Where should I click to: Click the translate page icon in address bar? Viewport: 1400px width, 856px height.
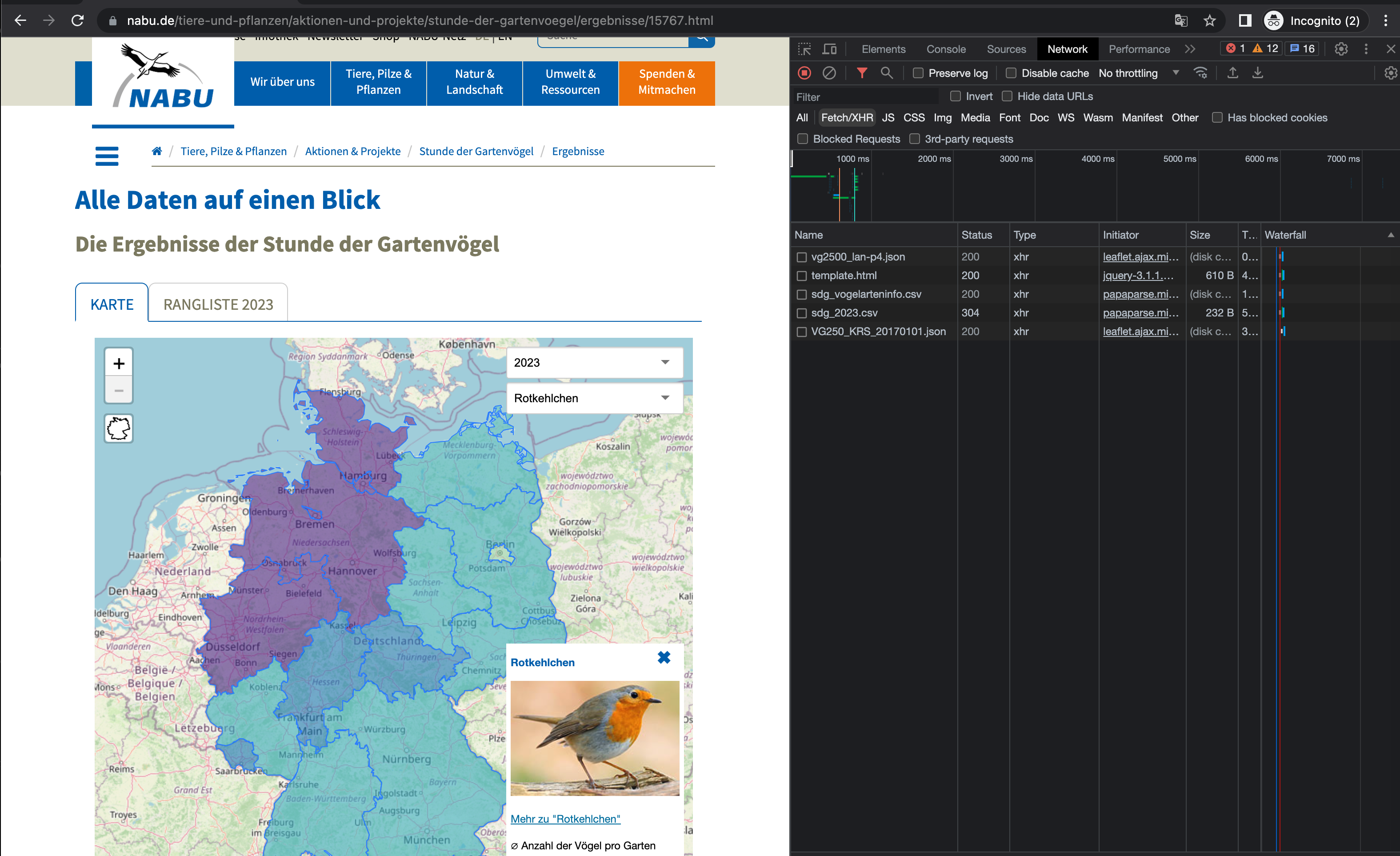pyautogui.click(x=1181, y=20)
